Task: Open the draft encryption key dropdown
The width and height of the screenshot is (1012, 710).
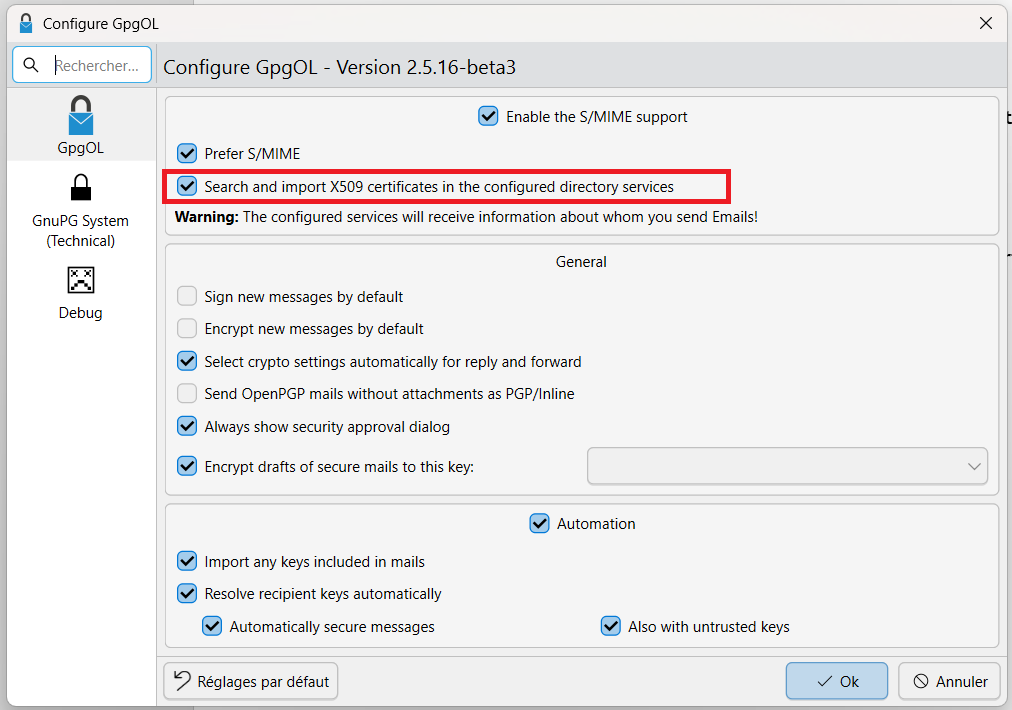Action: 787,466
